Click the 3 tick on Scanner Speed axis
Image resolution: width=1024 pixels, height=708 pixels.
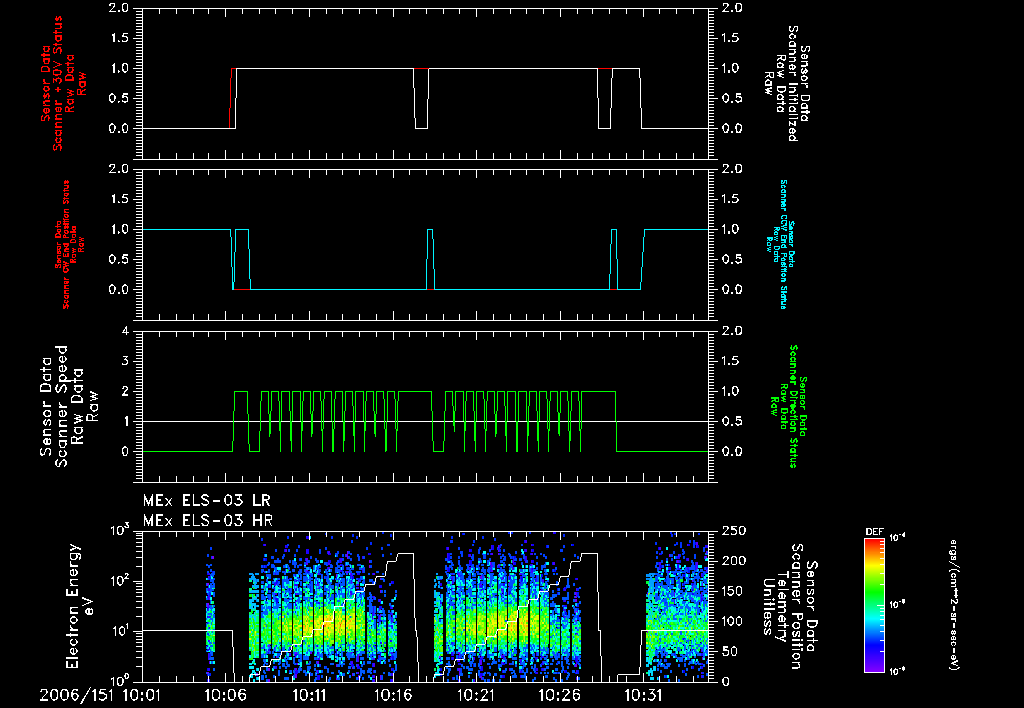click(125, 361)
